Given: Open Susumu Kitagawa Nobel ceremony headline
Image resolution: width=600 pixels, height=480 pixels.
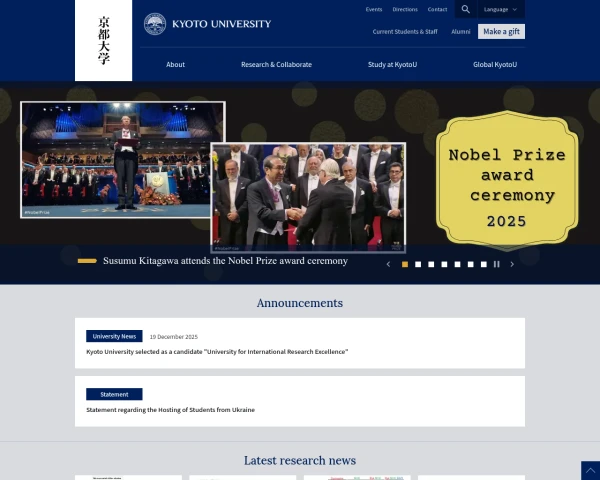Looking at the screenshot, I should coord(225,261).
